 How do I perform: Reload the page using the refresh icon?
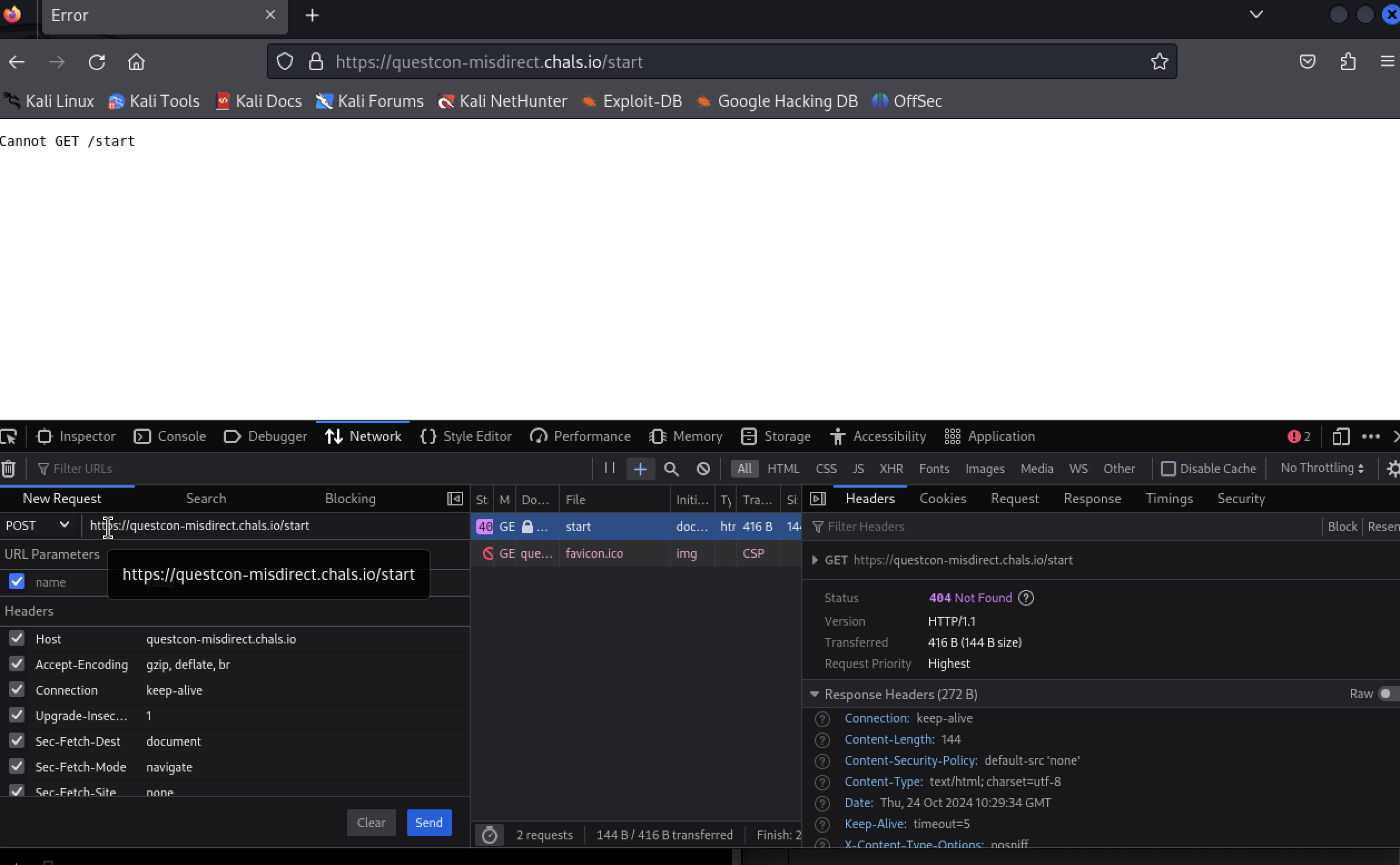point(97,62)
